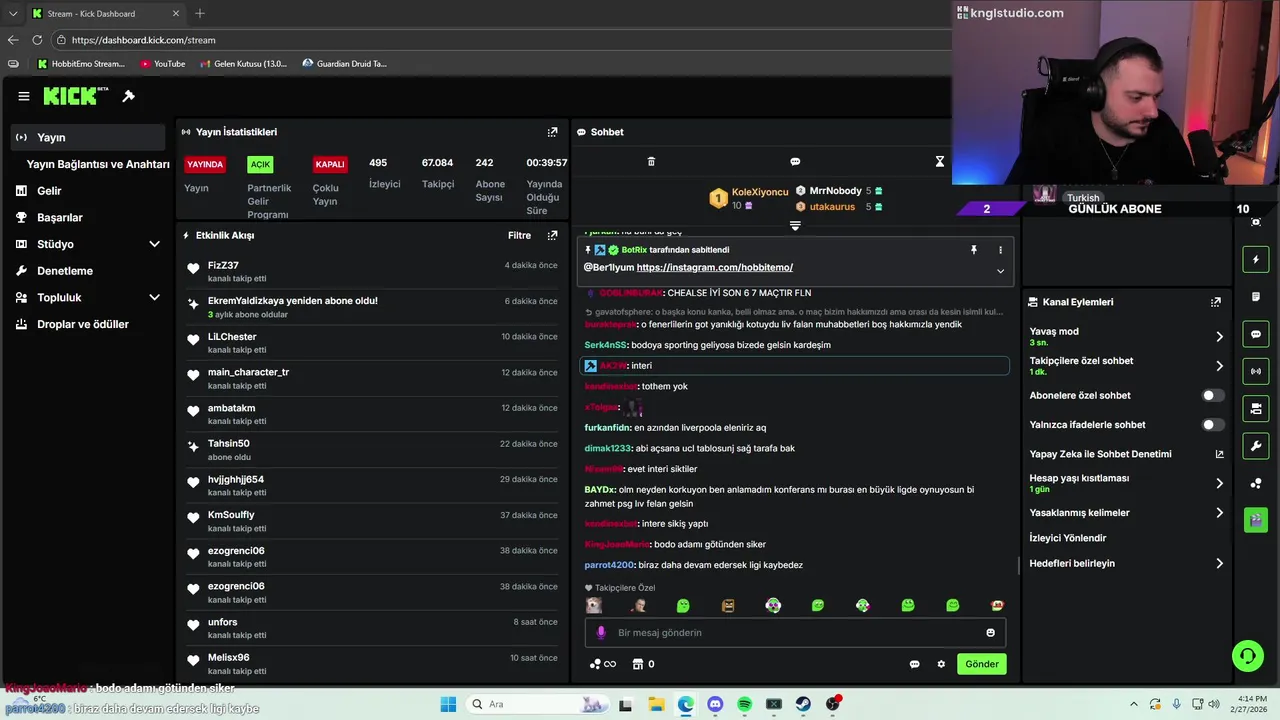Viewport: 1280px width, 720px height.
Task: Open the headset support button at the bottom right
Action: [1248, 656]
